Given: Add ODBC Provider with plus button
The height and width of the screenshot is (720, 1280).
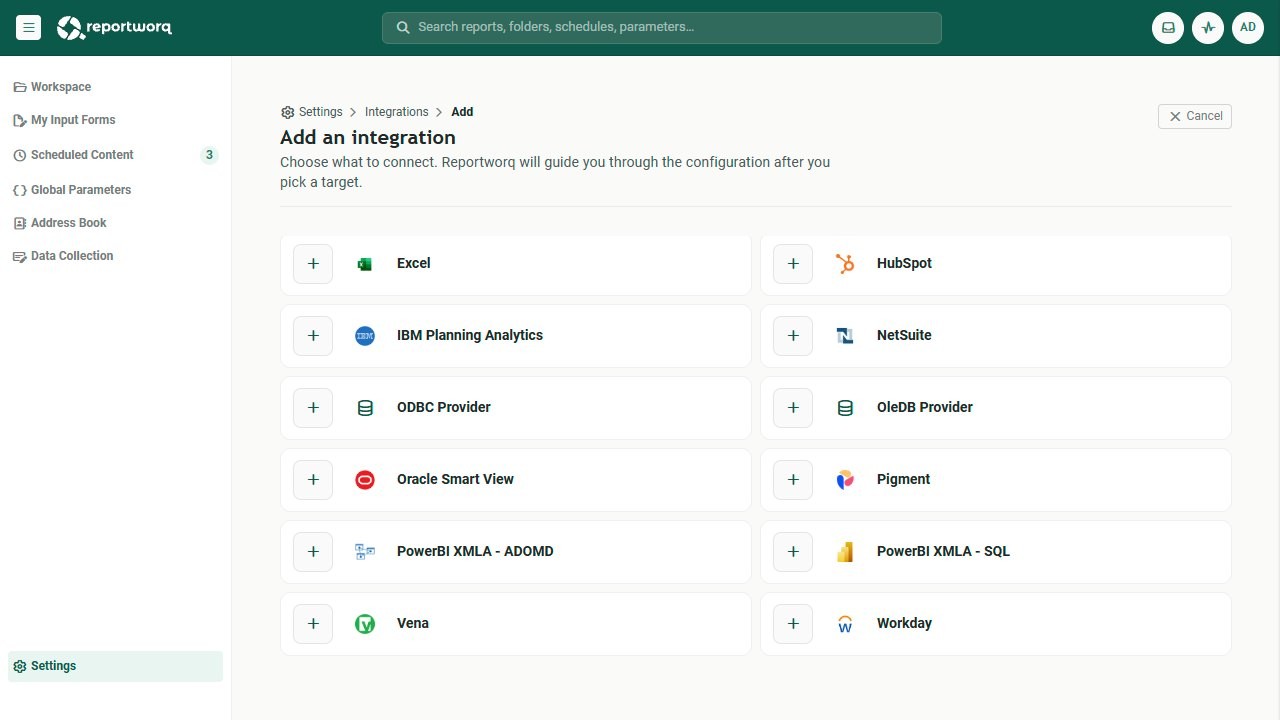Looking at the screenshot, I should pos(313,408).
